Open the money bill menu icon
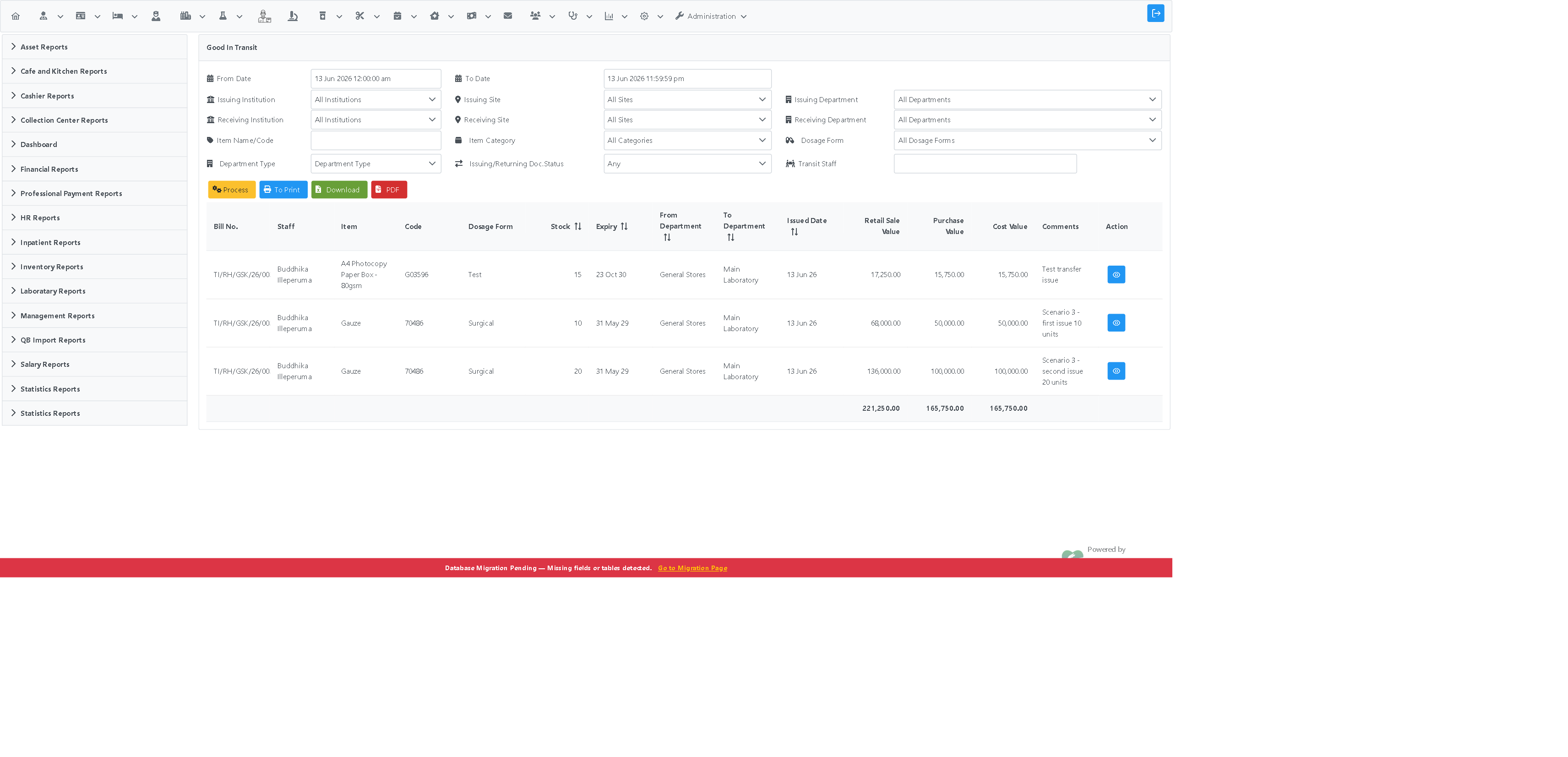Viewport: 1568px width, 757px height. pyautogui.click(x=472, y=16)
